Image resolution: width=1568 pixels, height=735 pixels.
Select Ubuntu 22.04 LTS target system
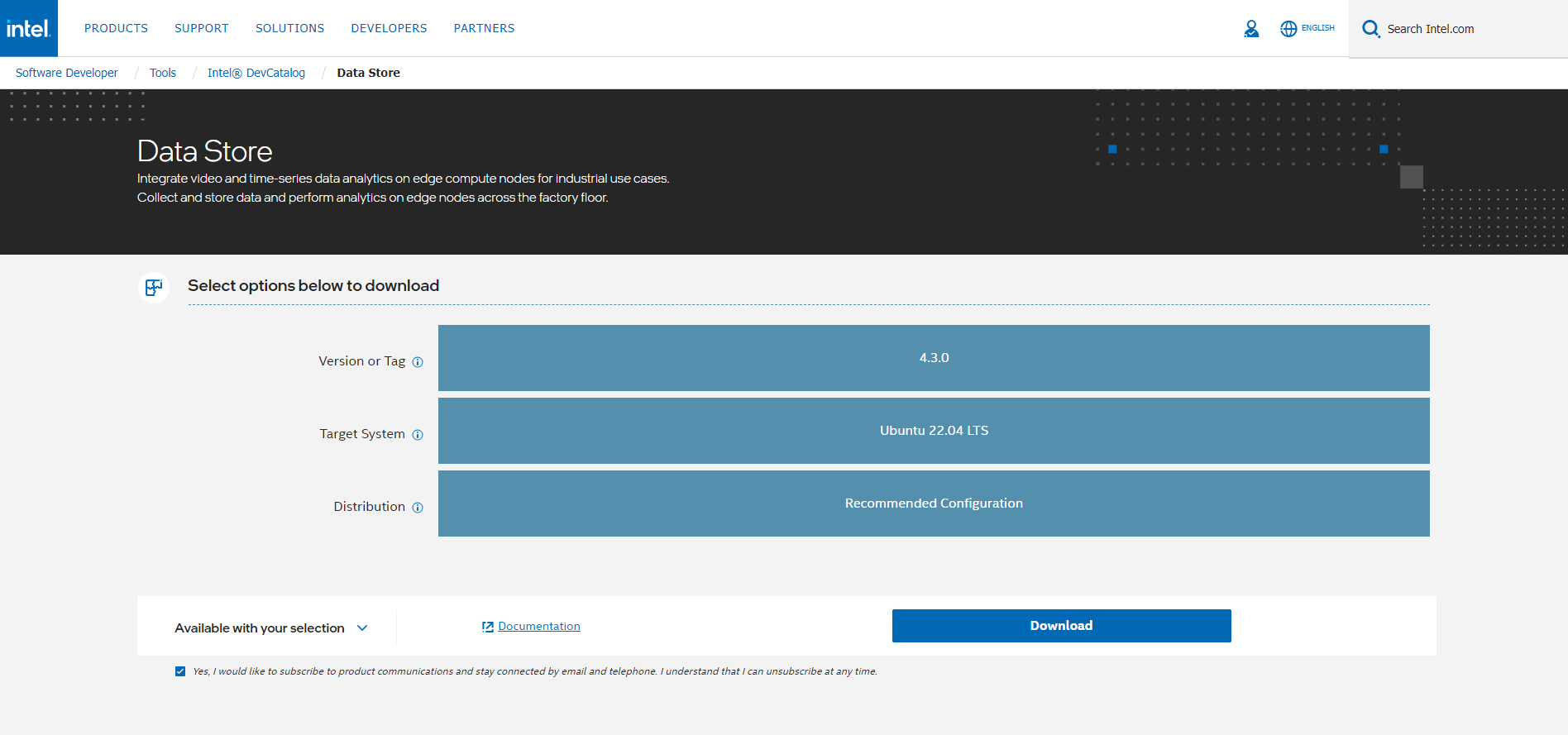(x=934, y=431)
